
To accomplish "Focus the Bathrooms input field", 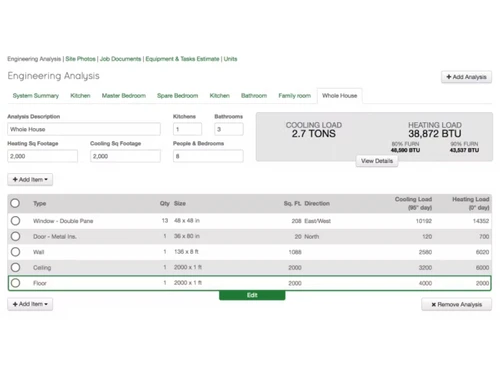I will click(229, 129).
